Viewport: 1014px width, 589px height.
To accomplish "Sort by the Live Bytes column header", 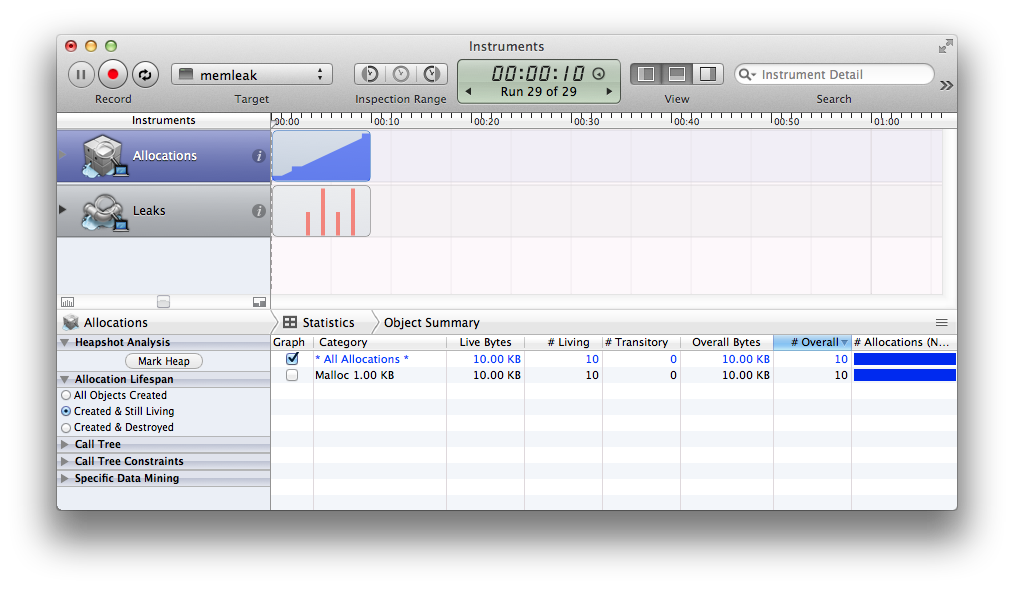I will click(x=486, y=342).
